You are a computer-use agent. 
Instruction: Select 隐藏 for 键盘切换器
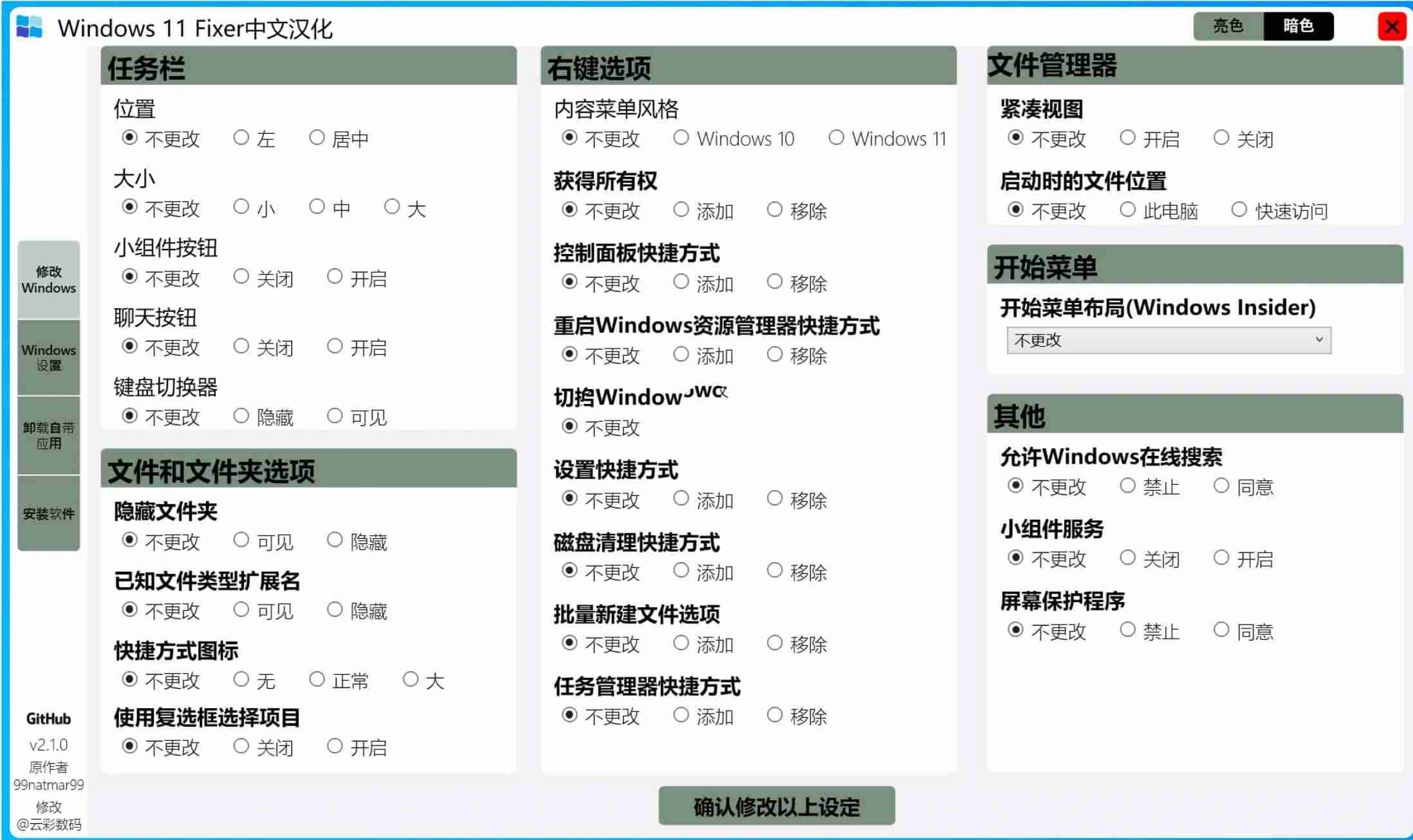click(264, 417)
